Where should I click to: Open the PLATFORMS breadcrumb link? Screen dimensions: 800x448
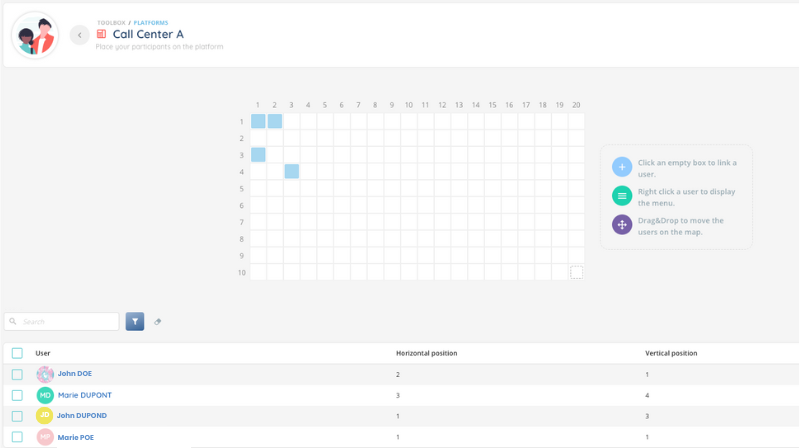[x=151, y=22]
